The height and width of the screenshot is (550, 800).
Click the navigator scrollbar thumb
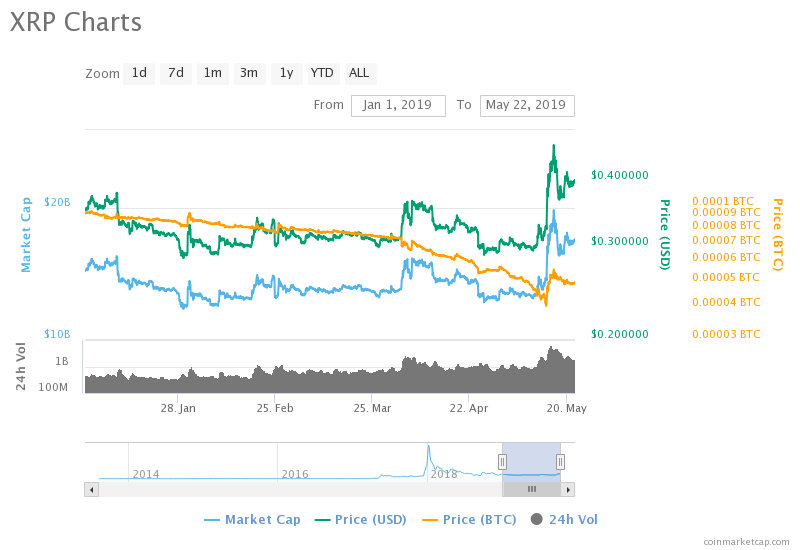click(532, 489)
